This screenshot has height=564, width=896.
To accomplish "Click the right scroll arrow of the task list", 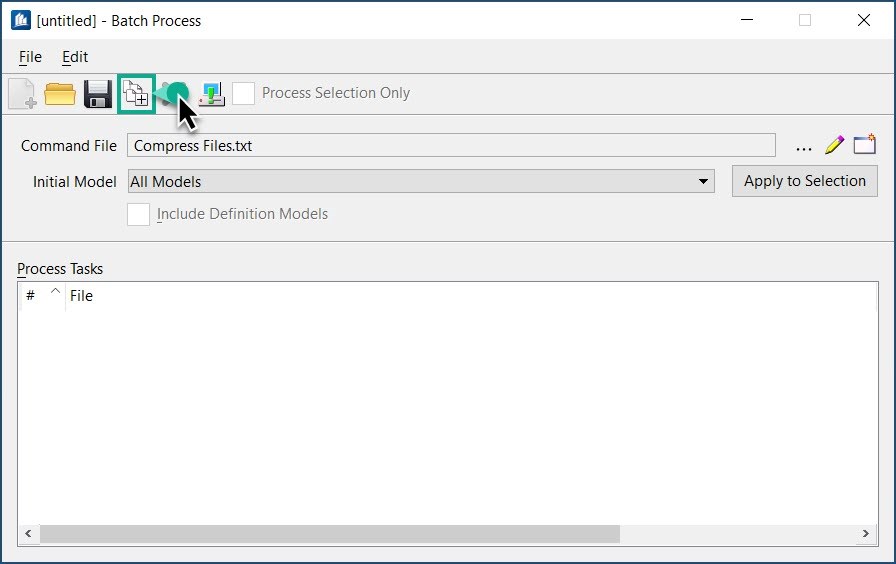I will pyautogui.click(x=866, y=535).
